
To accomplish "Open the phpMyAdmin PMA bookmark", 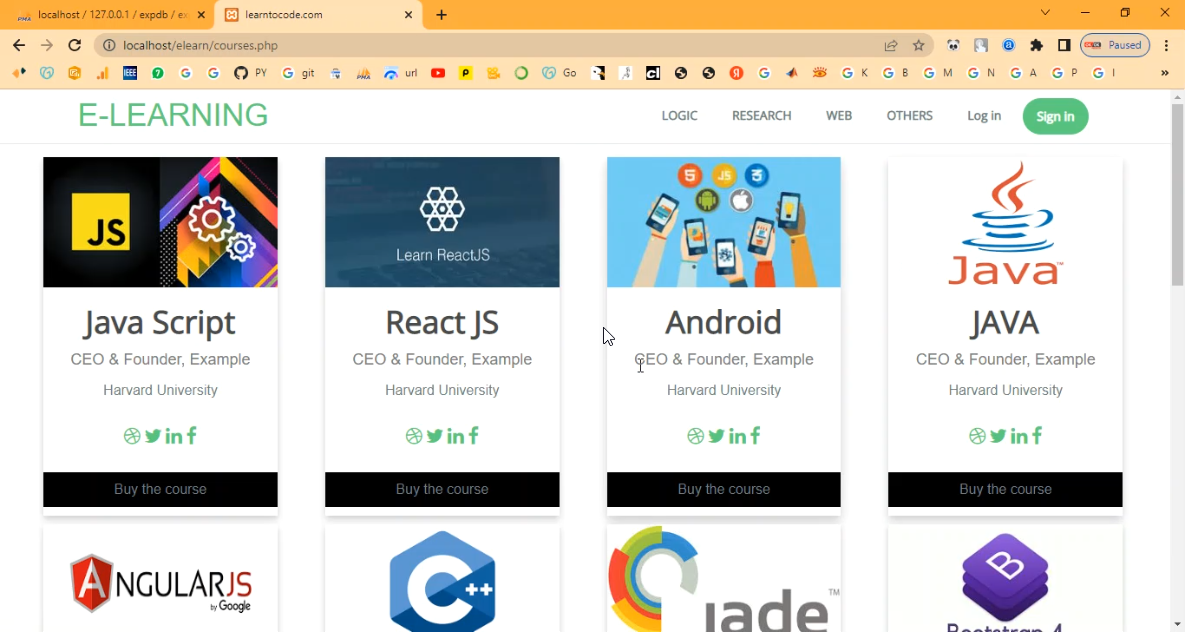I will (364, 73).
